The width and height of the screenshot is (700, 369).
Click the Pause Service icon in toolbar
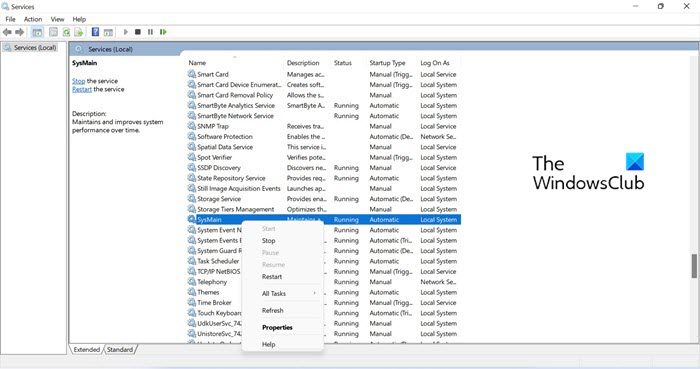tap(150, 32)
